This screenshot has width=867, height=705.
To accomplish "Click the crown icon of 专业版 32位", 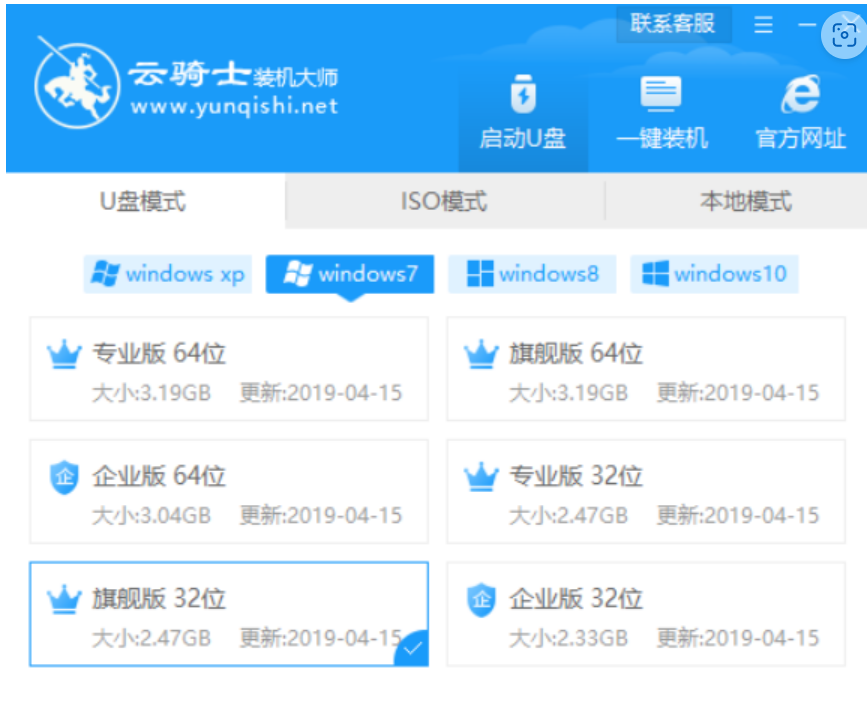I will point(481,477).
